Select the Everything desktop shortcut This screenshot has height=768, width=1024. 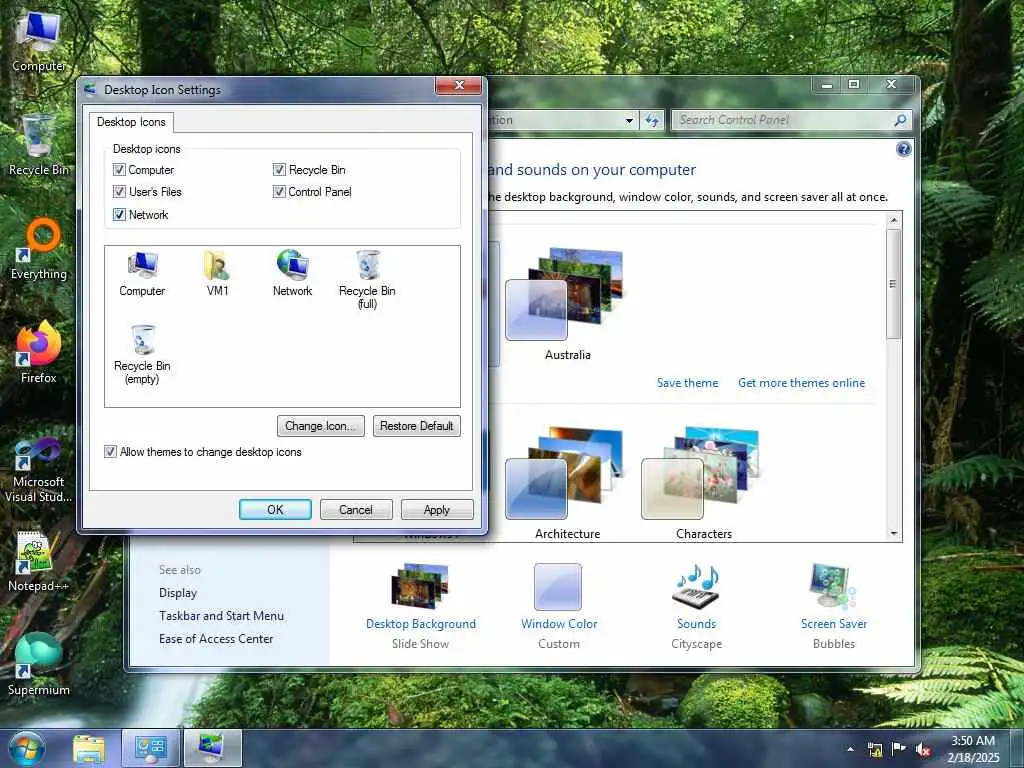[39, 249]
